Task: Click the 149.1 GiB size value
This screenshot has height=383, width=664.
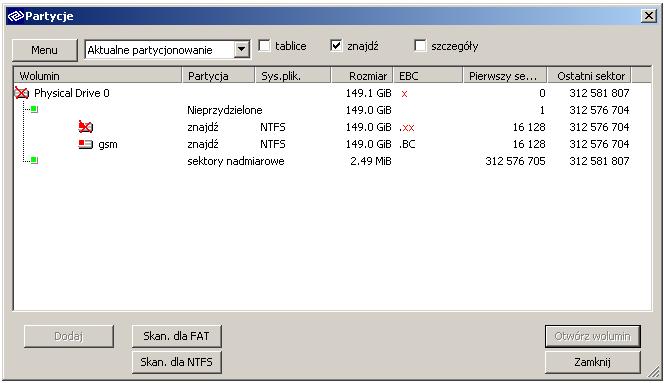Action: (x=368, y=93)
